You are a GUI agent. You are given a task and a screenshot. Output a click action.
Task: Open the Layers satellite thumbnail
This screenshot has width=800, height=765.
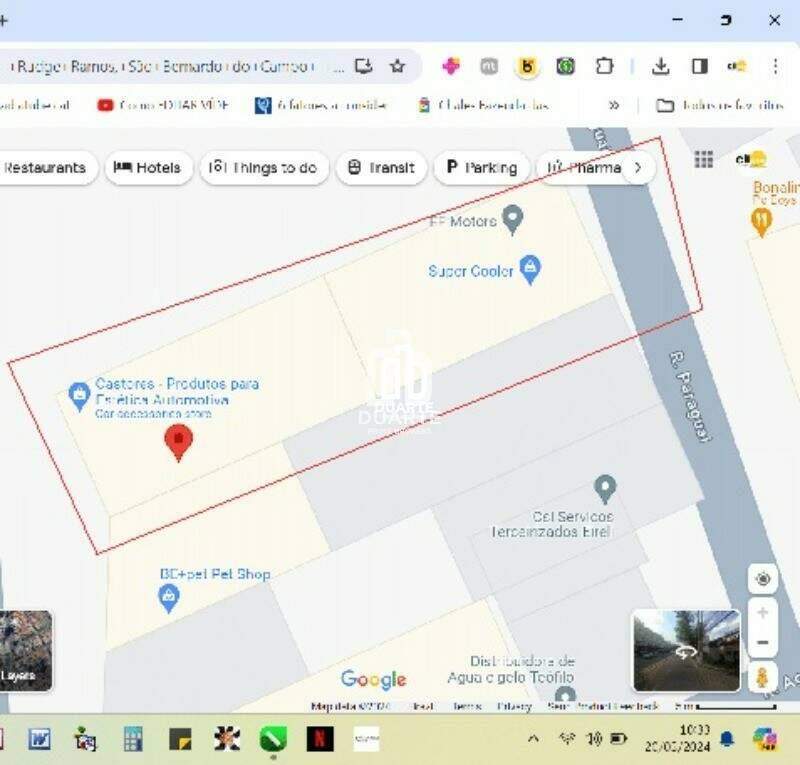click(x=26, y=651)
